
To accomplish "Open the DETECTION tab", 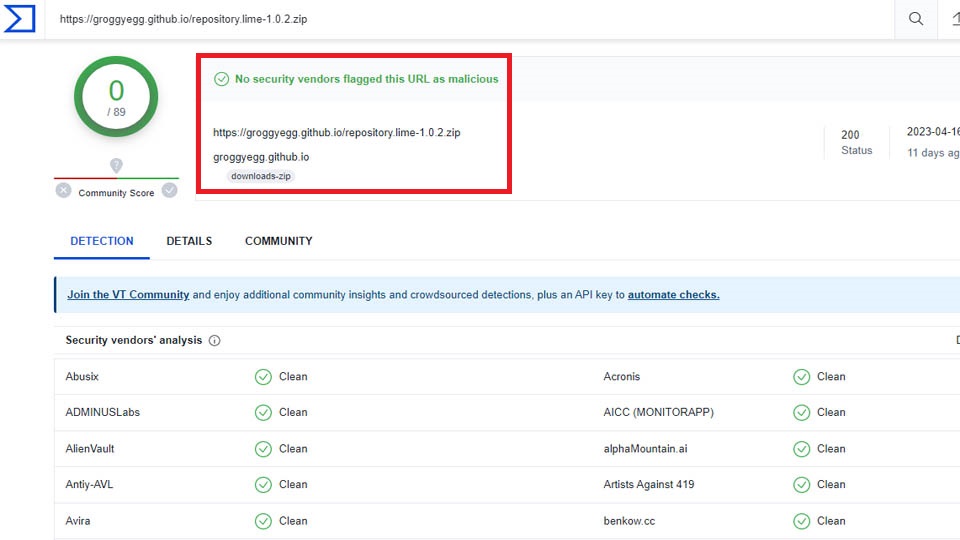I will [x=102, y=241].
